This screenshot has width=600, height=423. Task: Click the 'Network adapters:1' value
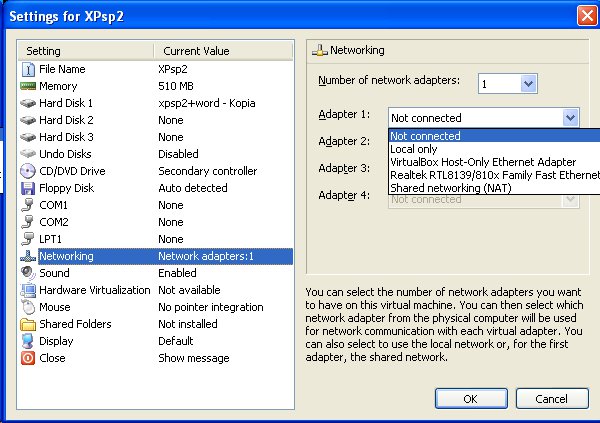(x=206, y=256)
